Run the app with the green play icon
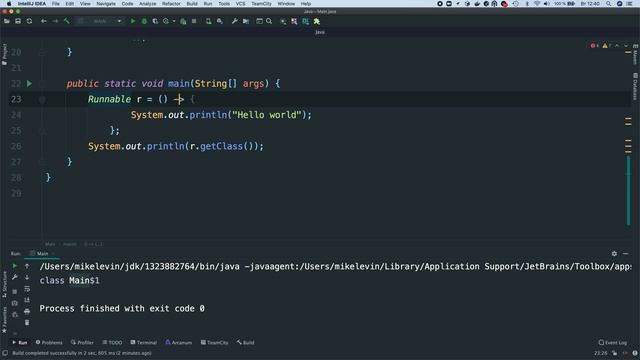 pyautogui.click(x=133, y=21)
